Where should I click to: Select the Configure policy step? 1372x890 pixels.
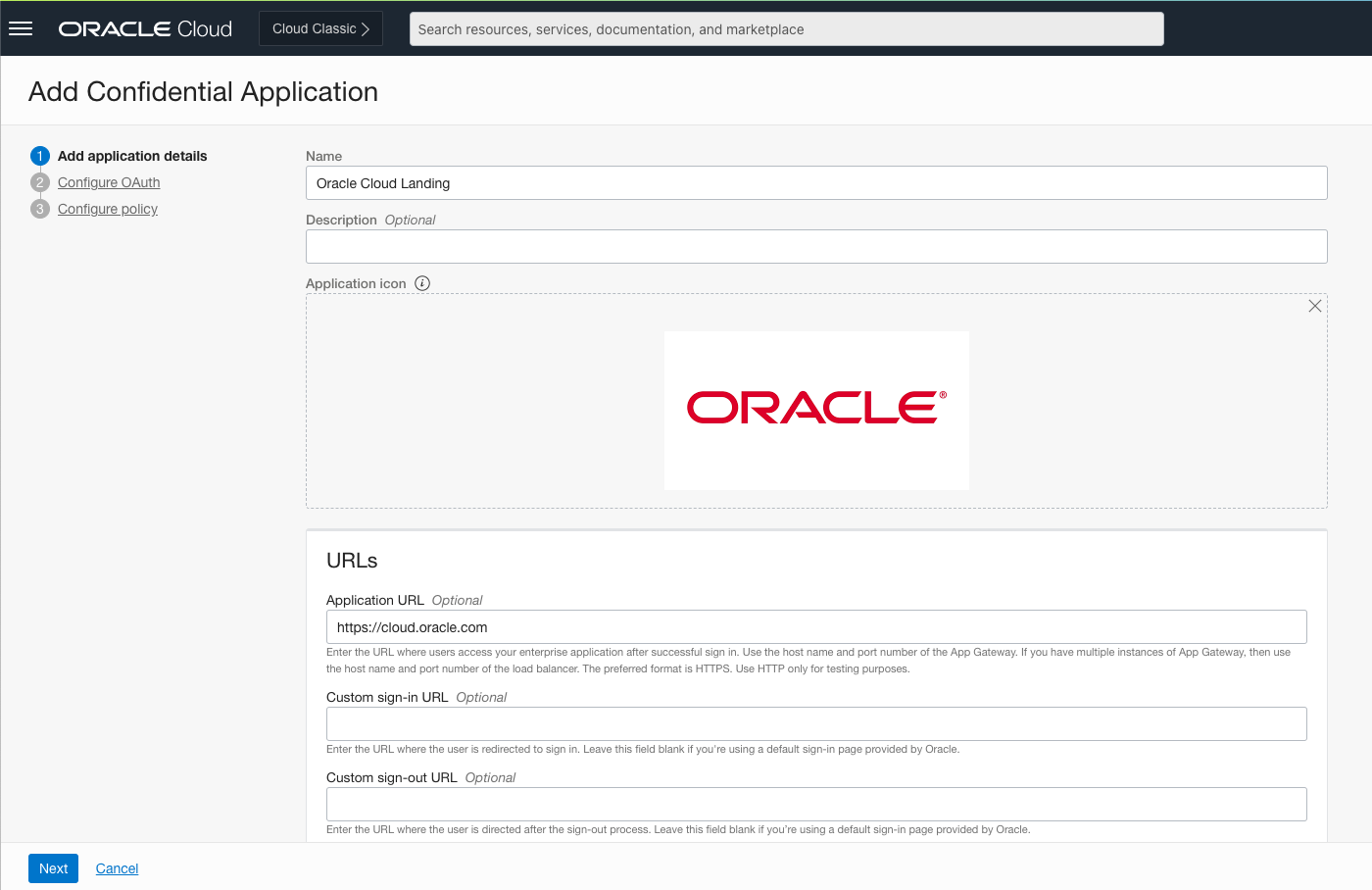pos(107,208)
